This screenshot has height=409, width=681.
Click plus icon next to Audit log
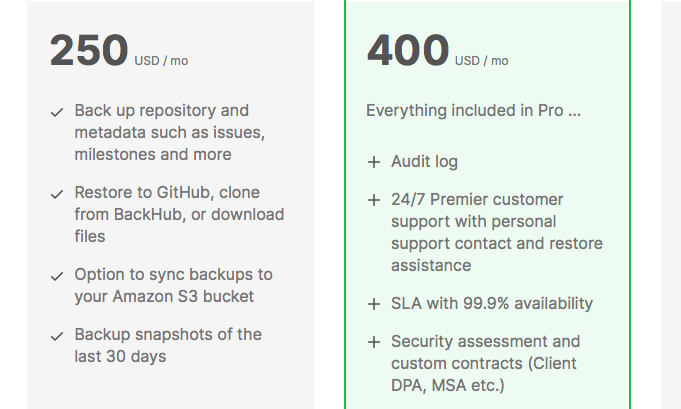tap(374, 162)
